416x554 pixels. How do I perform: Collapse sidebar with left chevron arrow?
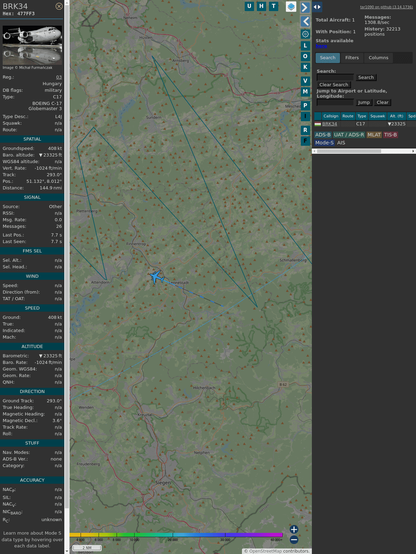point(305,21)
